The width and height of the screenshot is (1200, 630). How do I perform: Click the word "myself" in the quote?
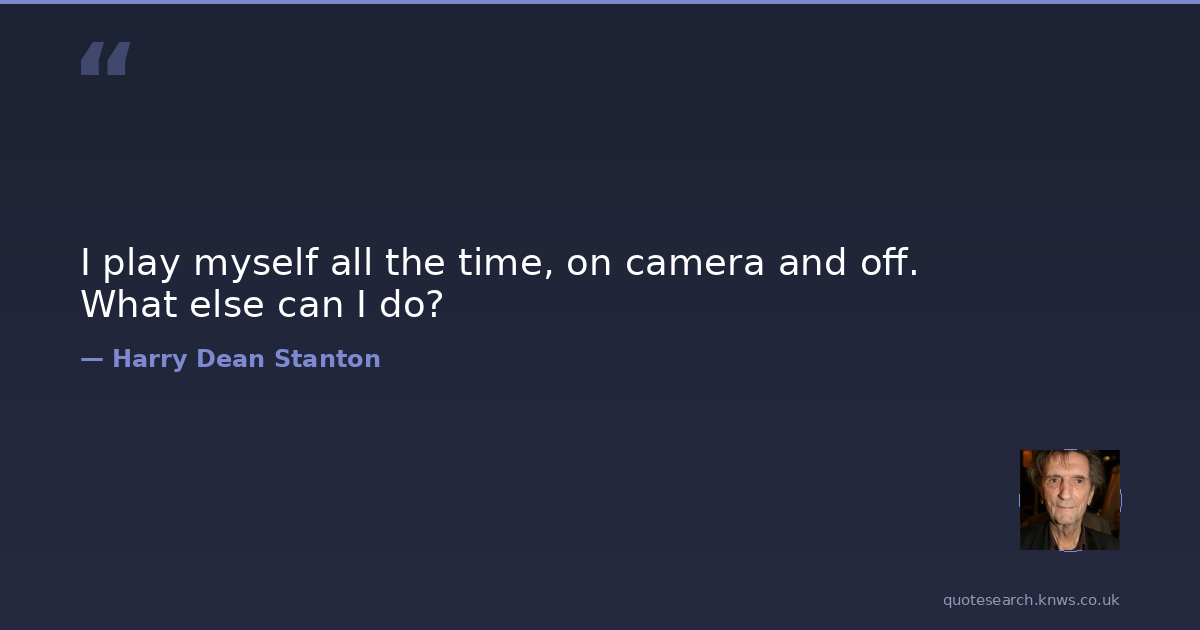(255, 265)
